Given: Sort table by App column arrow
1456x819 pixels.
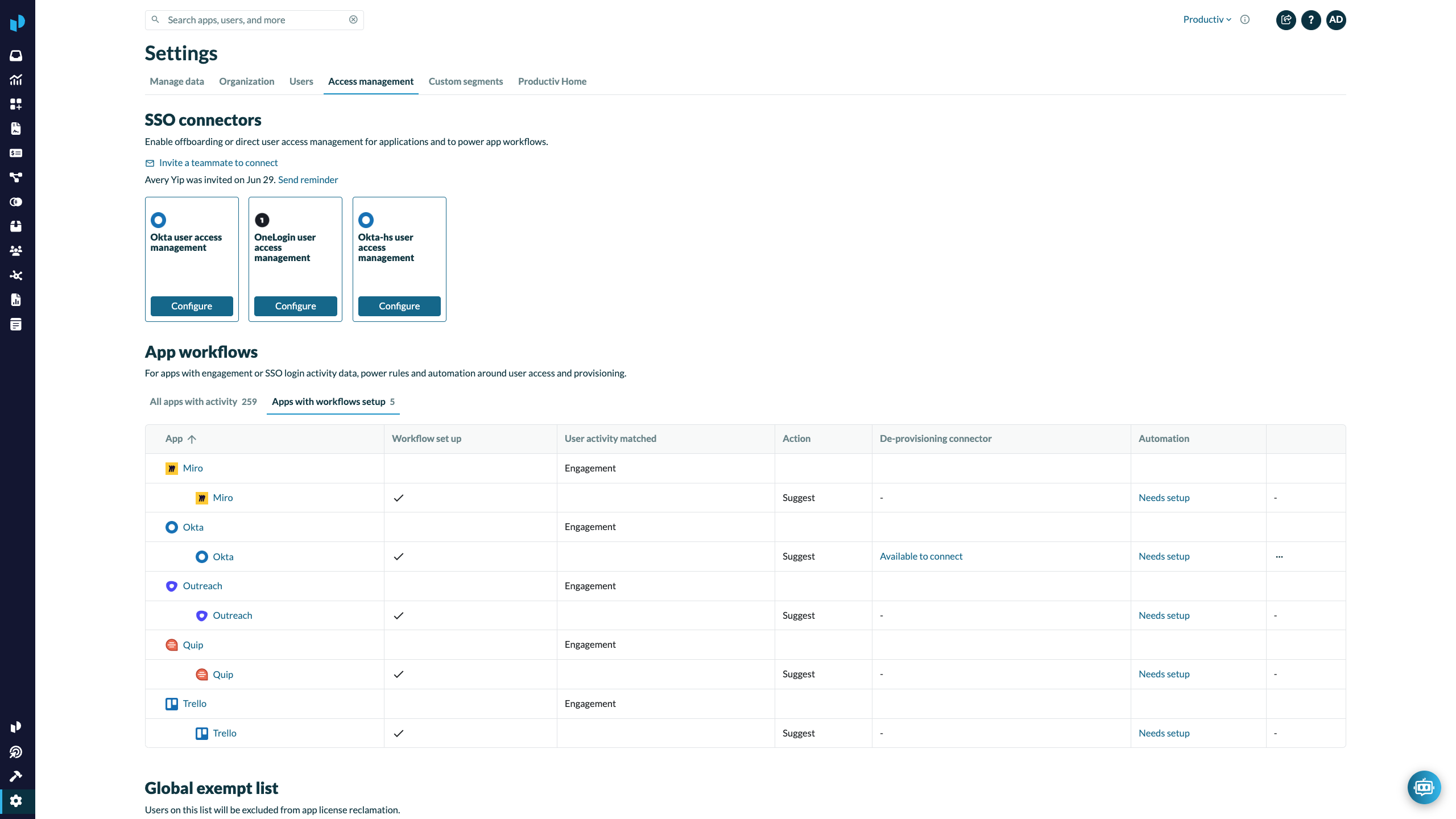Looking at the screenshot, I should [192, 439].
